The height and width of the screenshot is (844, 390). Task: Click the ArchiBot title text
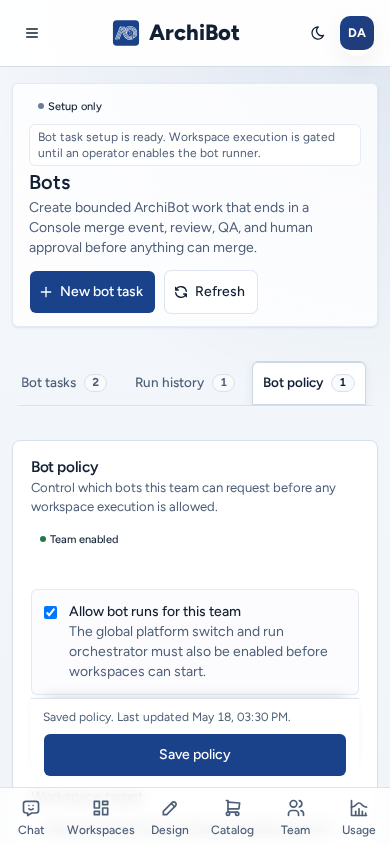pos(194,33)
